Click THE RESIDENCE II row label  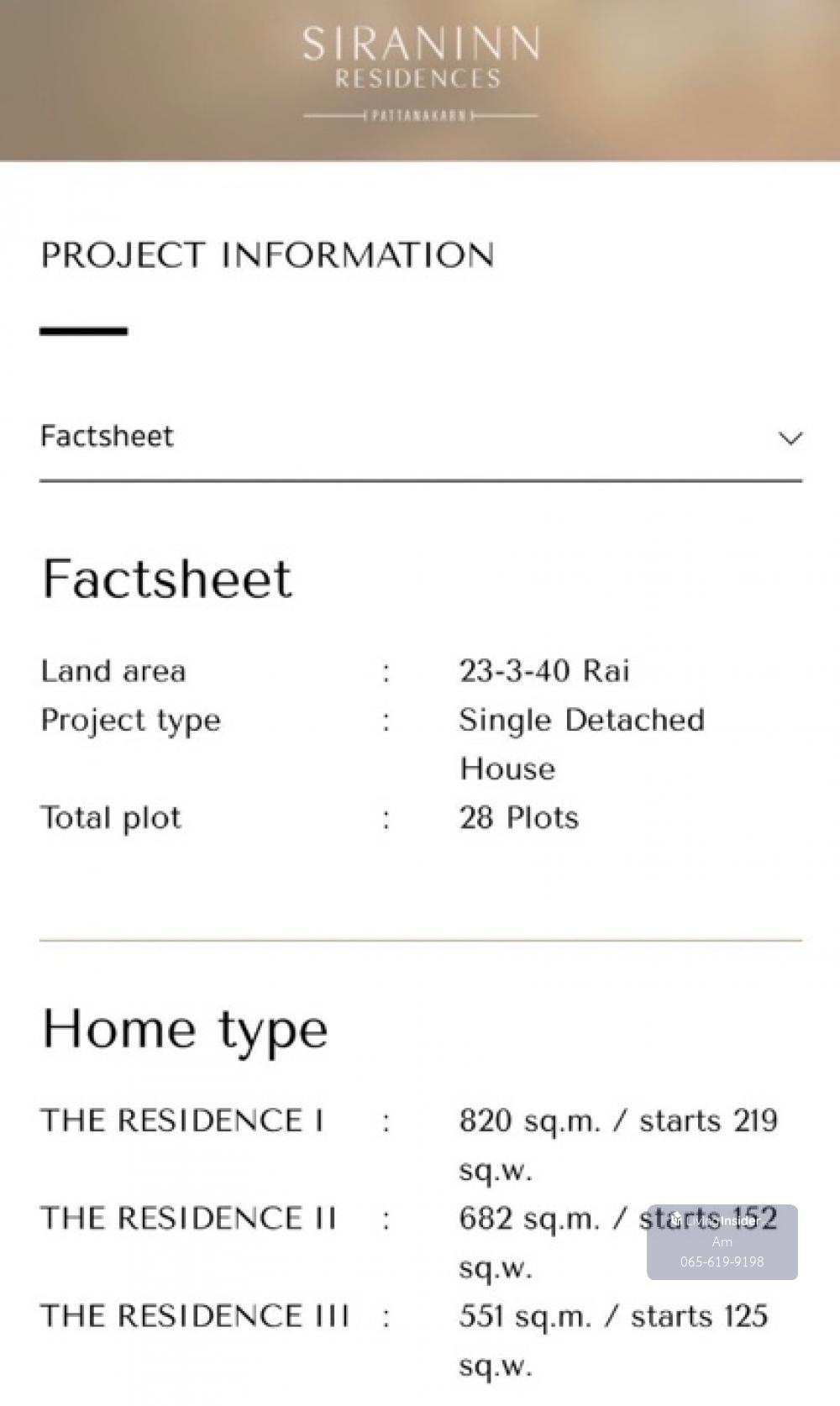(x=188, y=1219)
